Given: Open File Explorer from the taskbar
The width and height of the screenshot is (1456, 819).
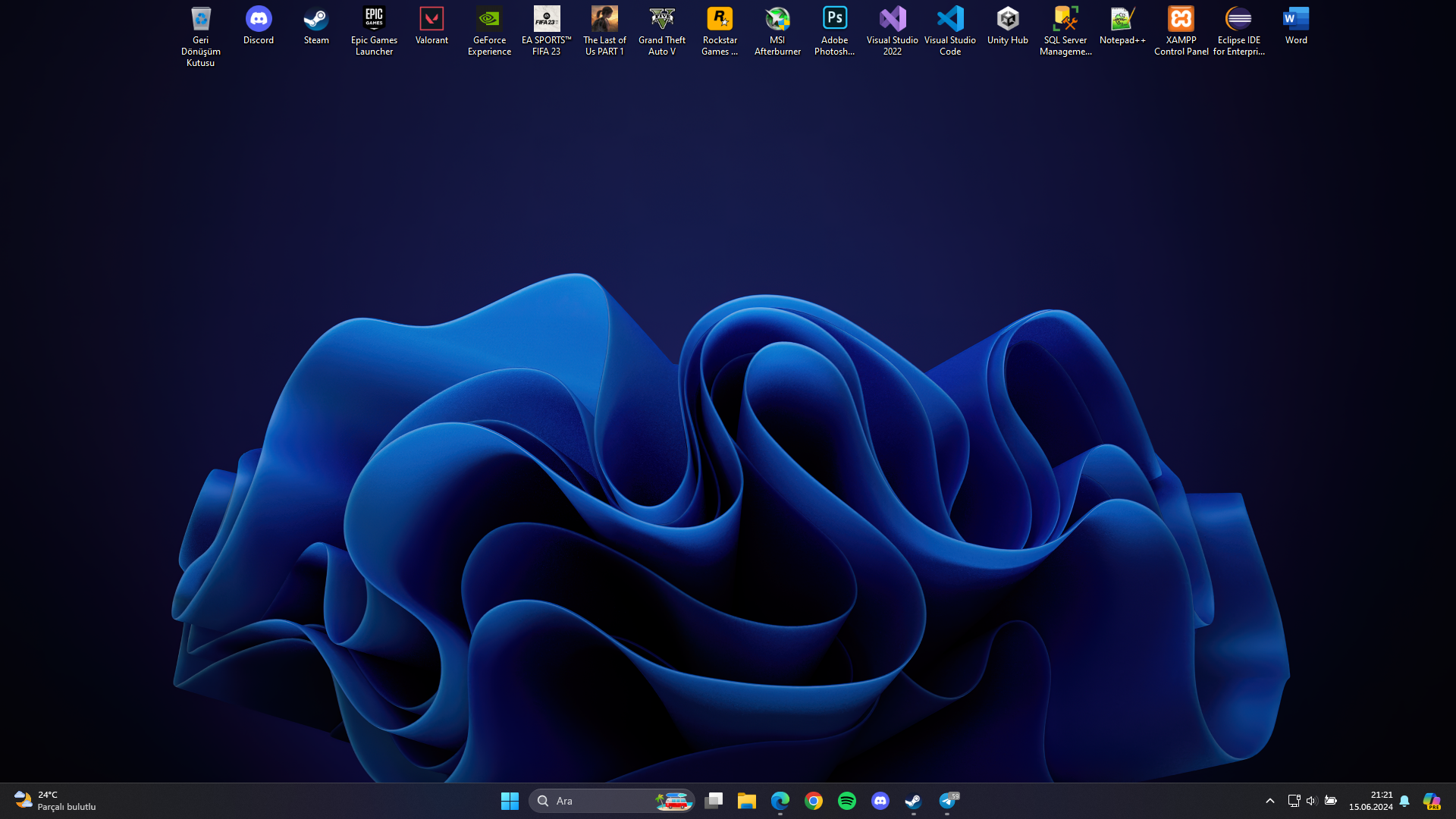Looking at the screenshot, I should tap(747, 801).
